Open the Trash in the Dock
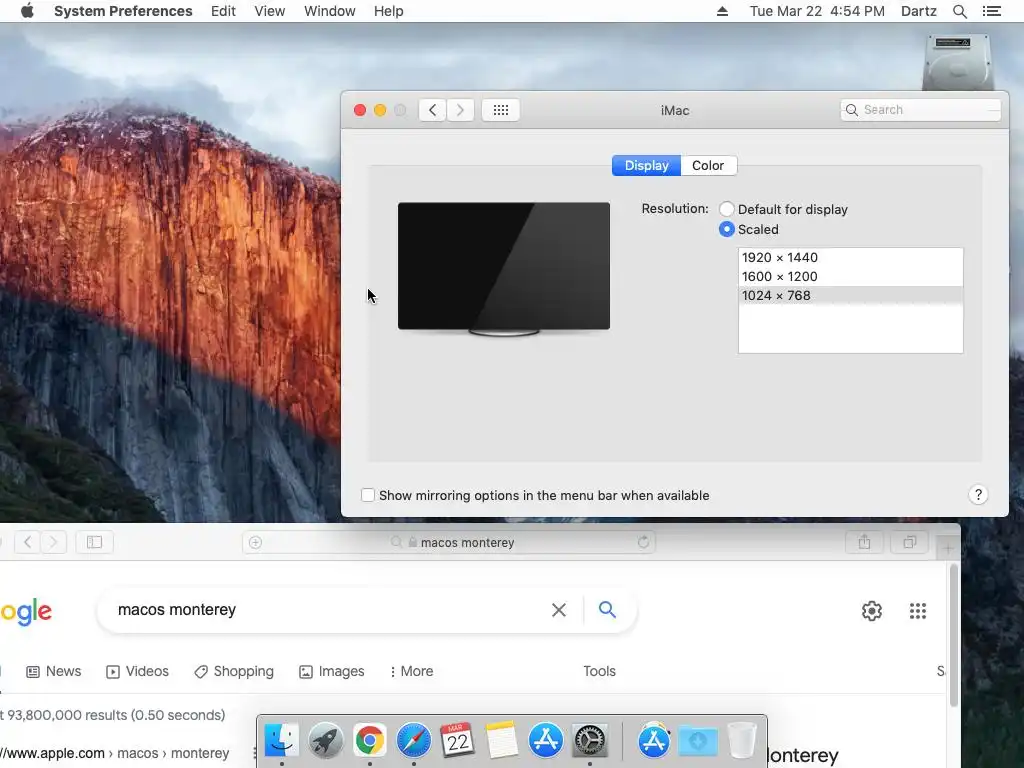The image size is (1024, 768). pos(742,741)
